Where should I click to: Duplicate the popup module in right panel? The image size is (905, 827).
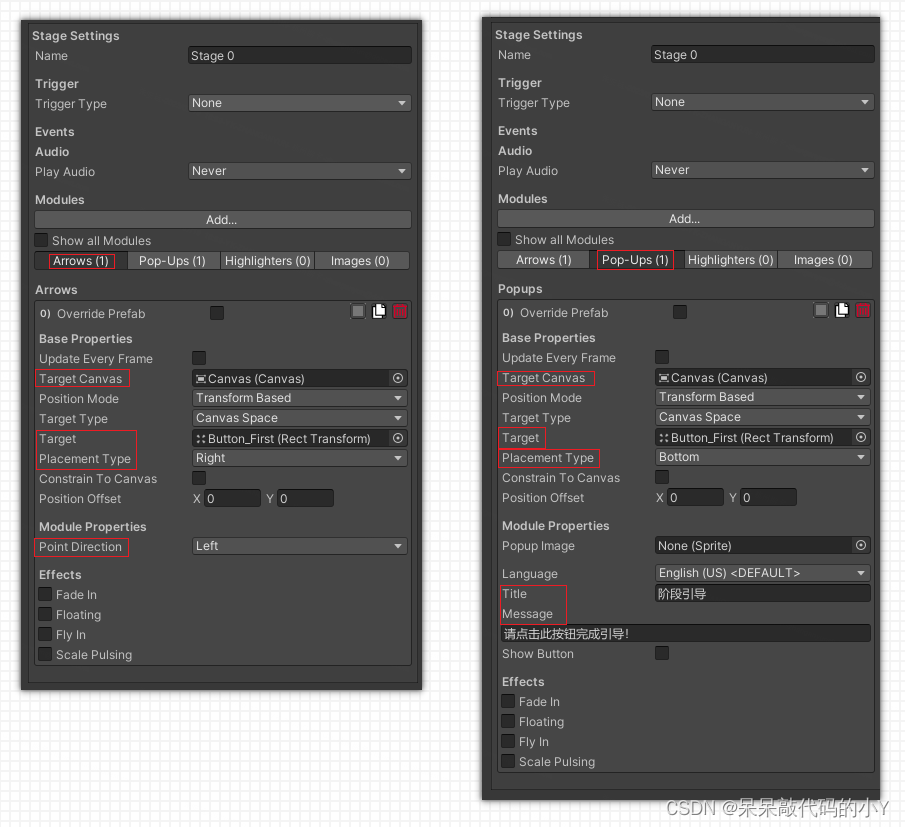(842, 310)
